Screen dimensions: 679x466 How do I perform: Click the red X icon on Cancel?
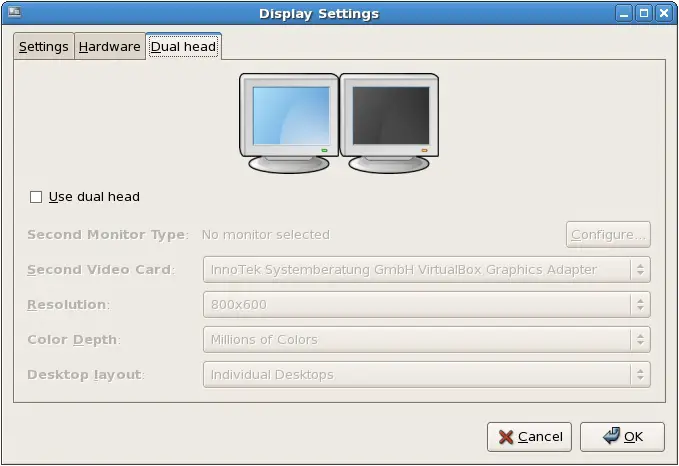coord(506,437)
